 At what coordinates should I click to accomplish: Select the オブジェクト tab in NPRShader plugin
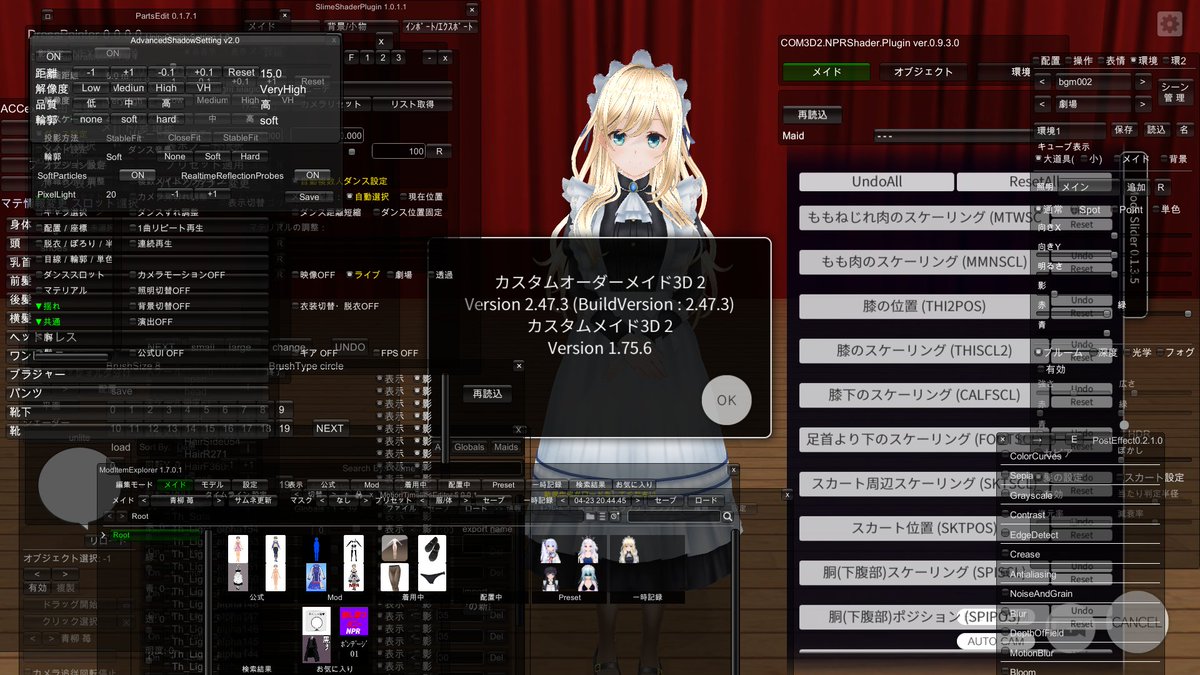tap(923, 72)
